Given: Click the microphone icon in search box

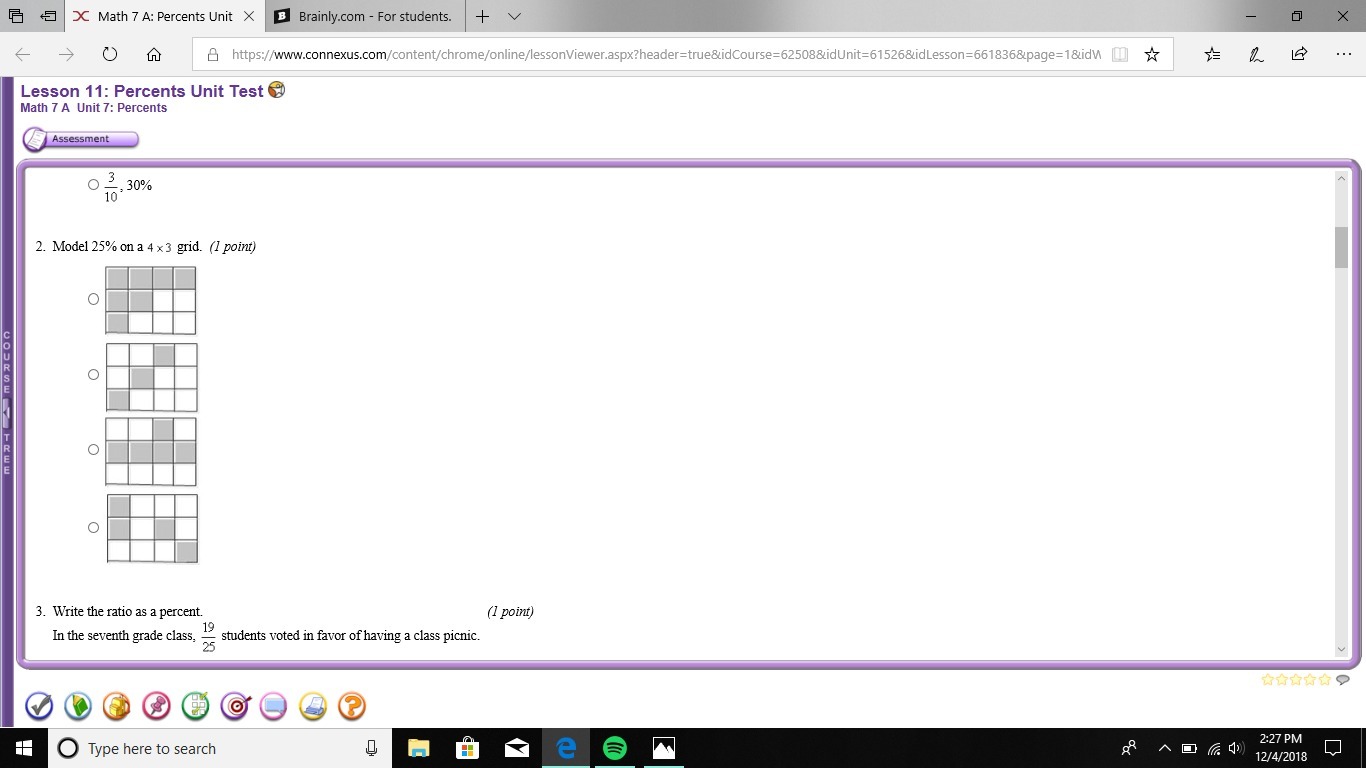Looking at the screenshot, I should click(x=371, y=748).
